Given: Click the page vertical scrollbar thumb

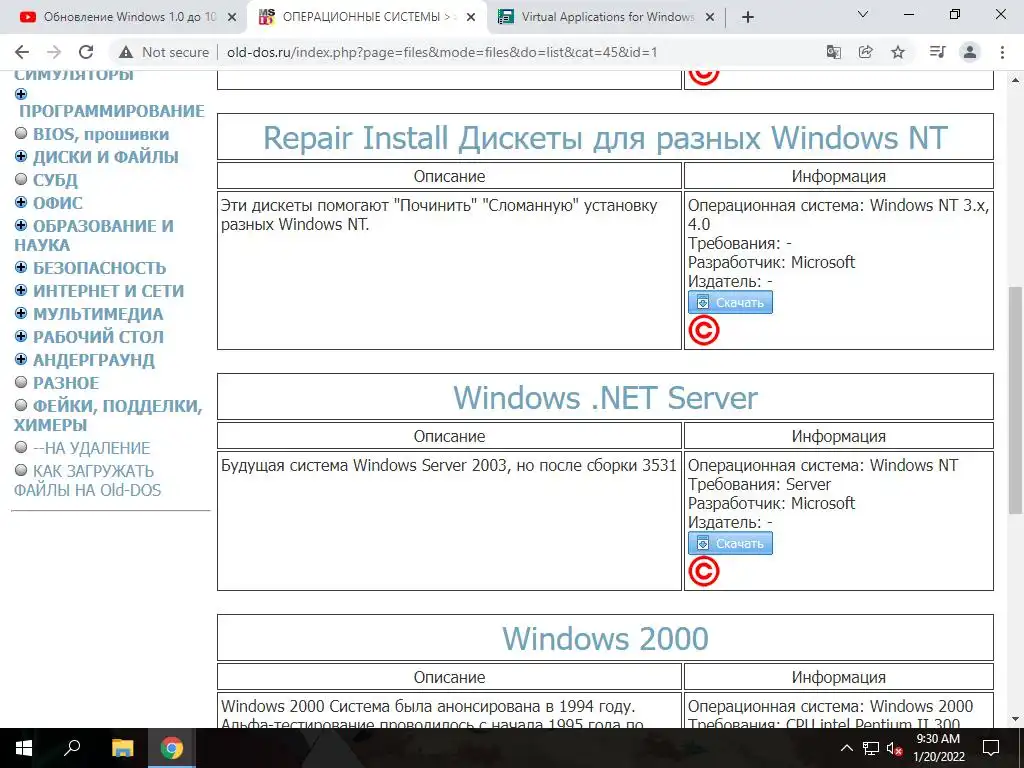Looking at the screenshot, I should [x=1015, y=400].
